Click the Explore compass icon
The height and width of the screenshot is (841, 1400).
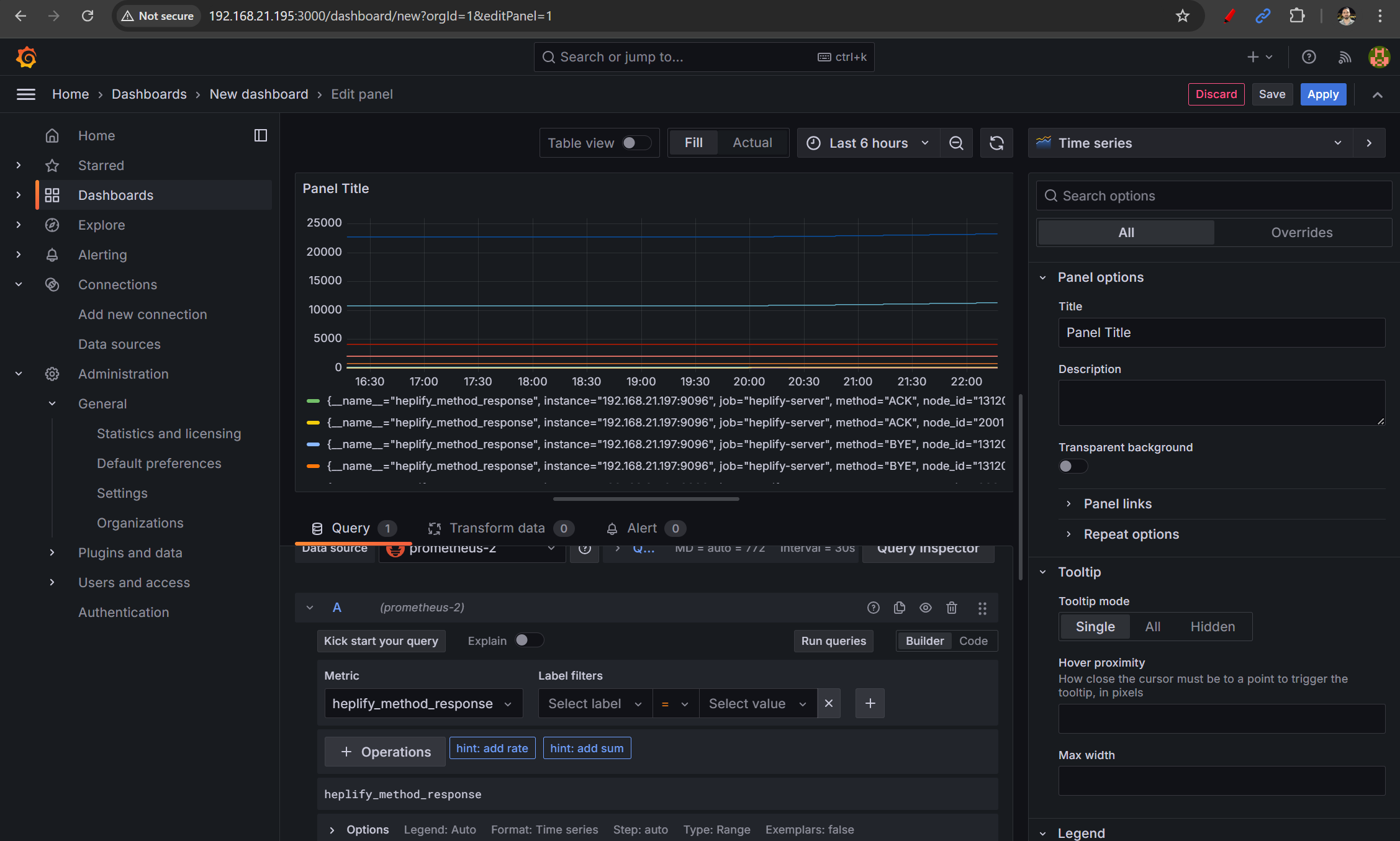pos(52,225)
